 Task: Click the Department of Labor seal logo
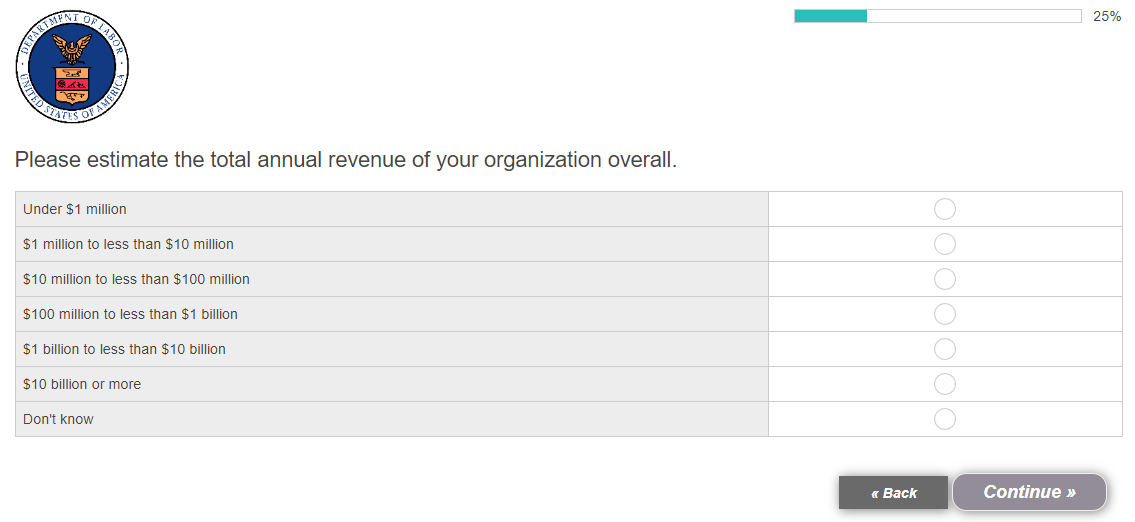(72, 67)
